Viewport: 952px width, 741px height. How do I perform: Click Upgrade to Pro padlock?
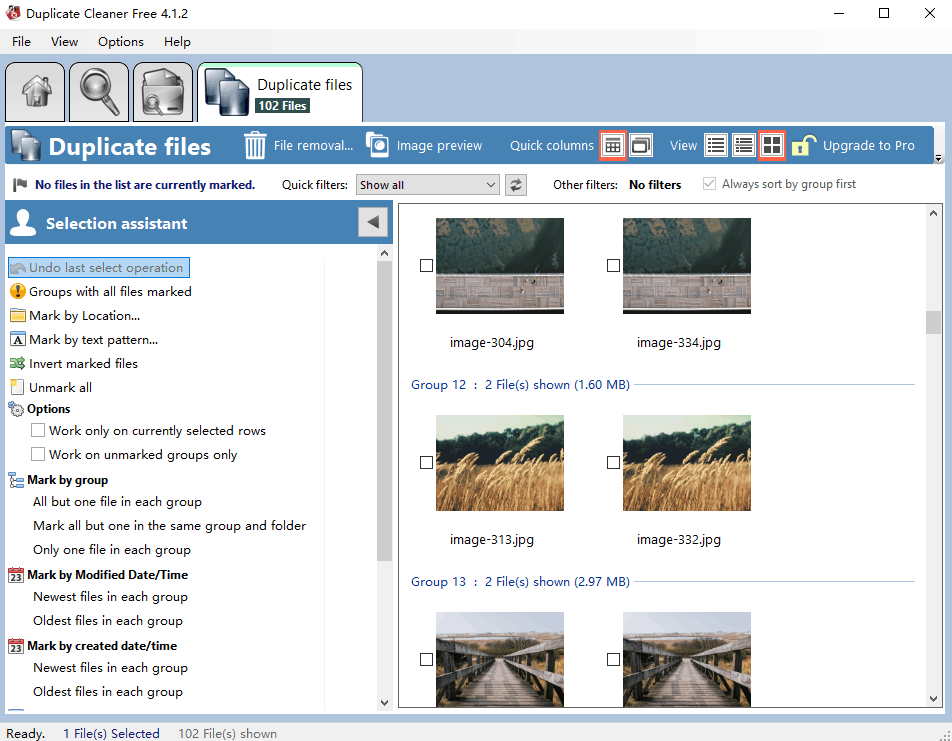tap(802, 146)
